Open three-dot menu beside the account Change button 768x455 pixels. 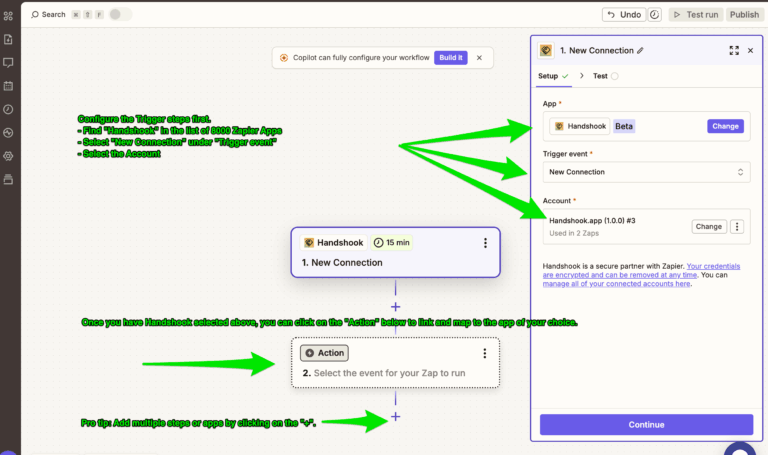737,227
